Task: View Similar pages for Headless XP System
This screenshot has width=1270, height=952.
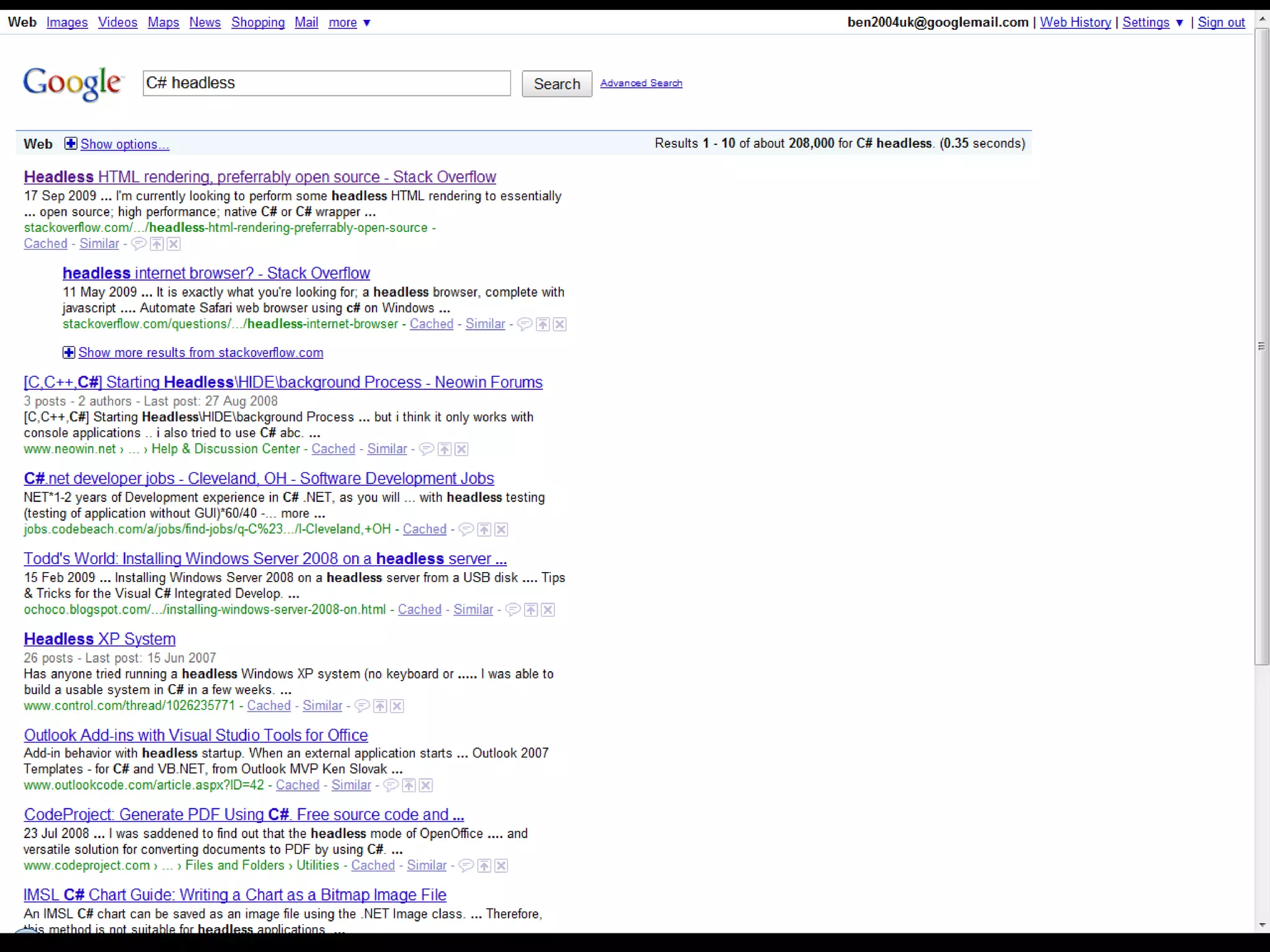Action: (322, 706)
